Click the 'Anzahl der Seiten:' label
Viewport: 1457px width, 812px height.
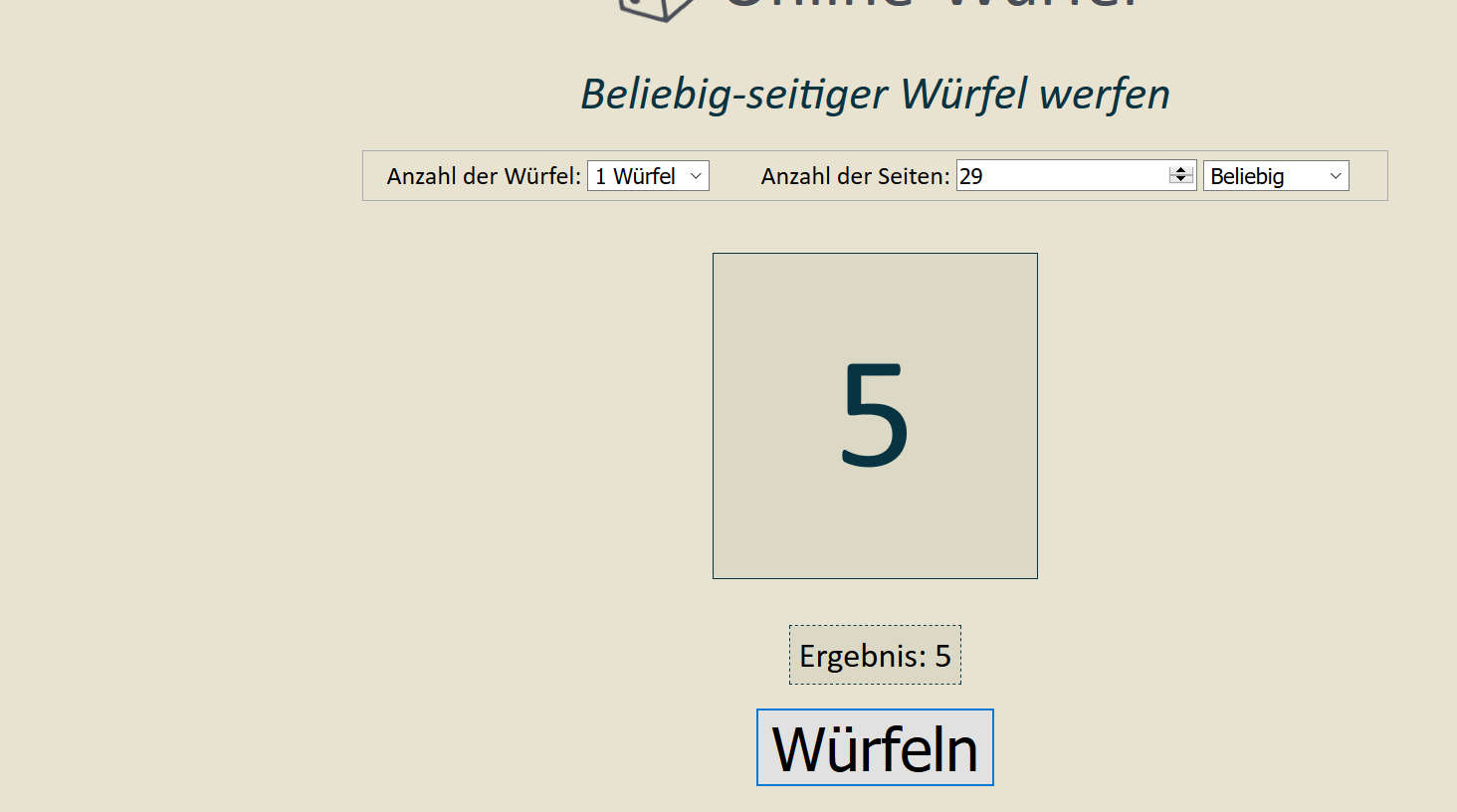pos(855,176)
